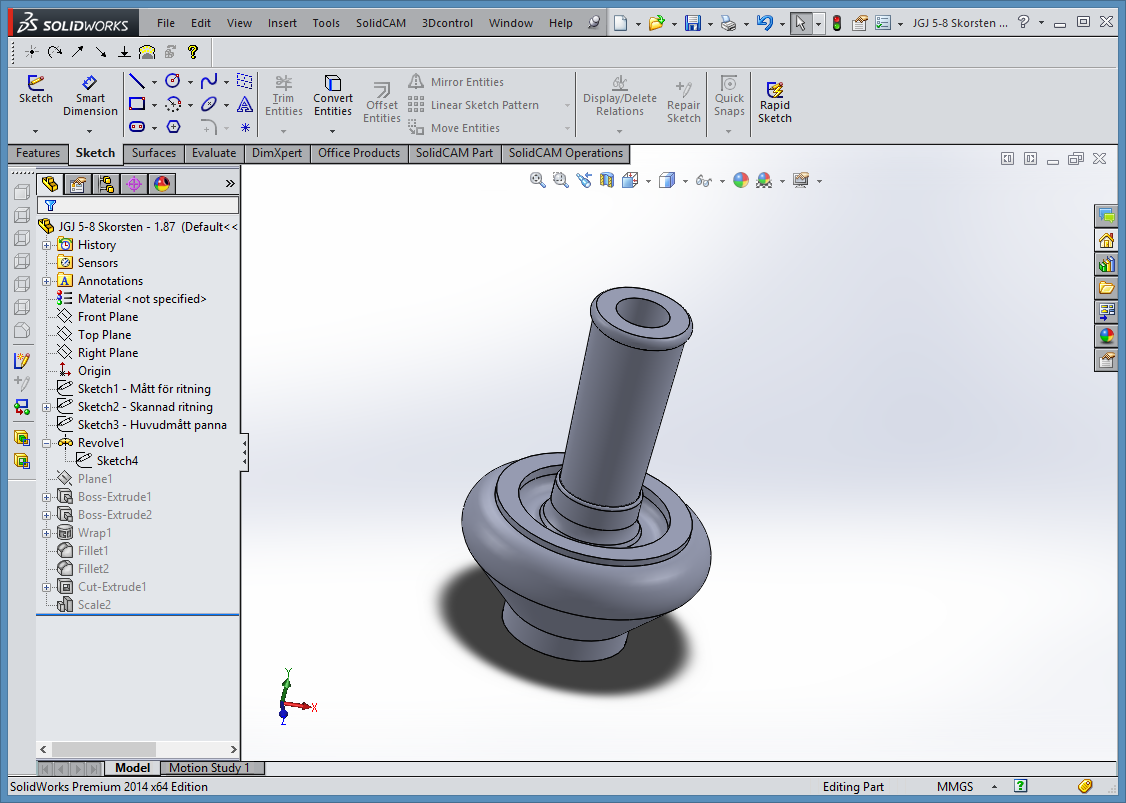The height and width of the screenshot is (803, 1126).
Task: Select the Circle sketch tool
Action: click(172, 81)
